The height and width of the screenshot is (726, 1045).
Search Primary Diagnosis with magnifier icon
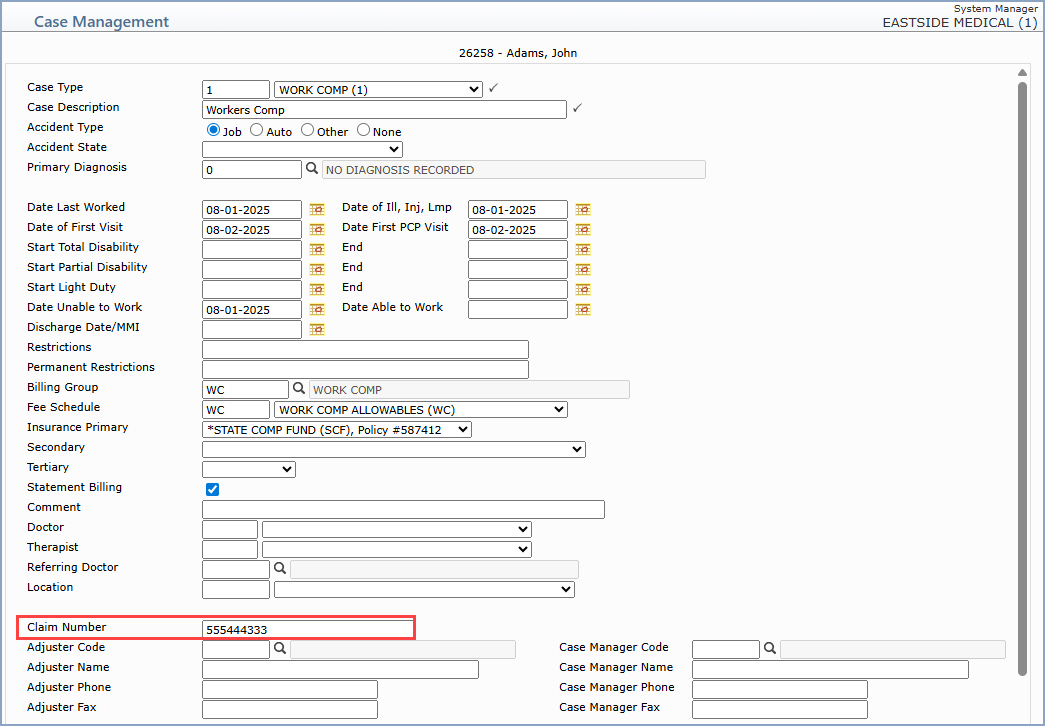pos(312,169)
